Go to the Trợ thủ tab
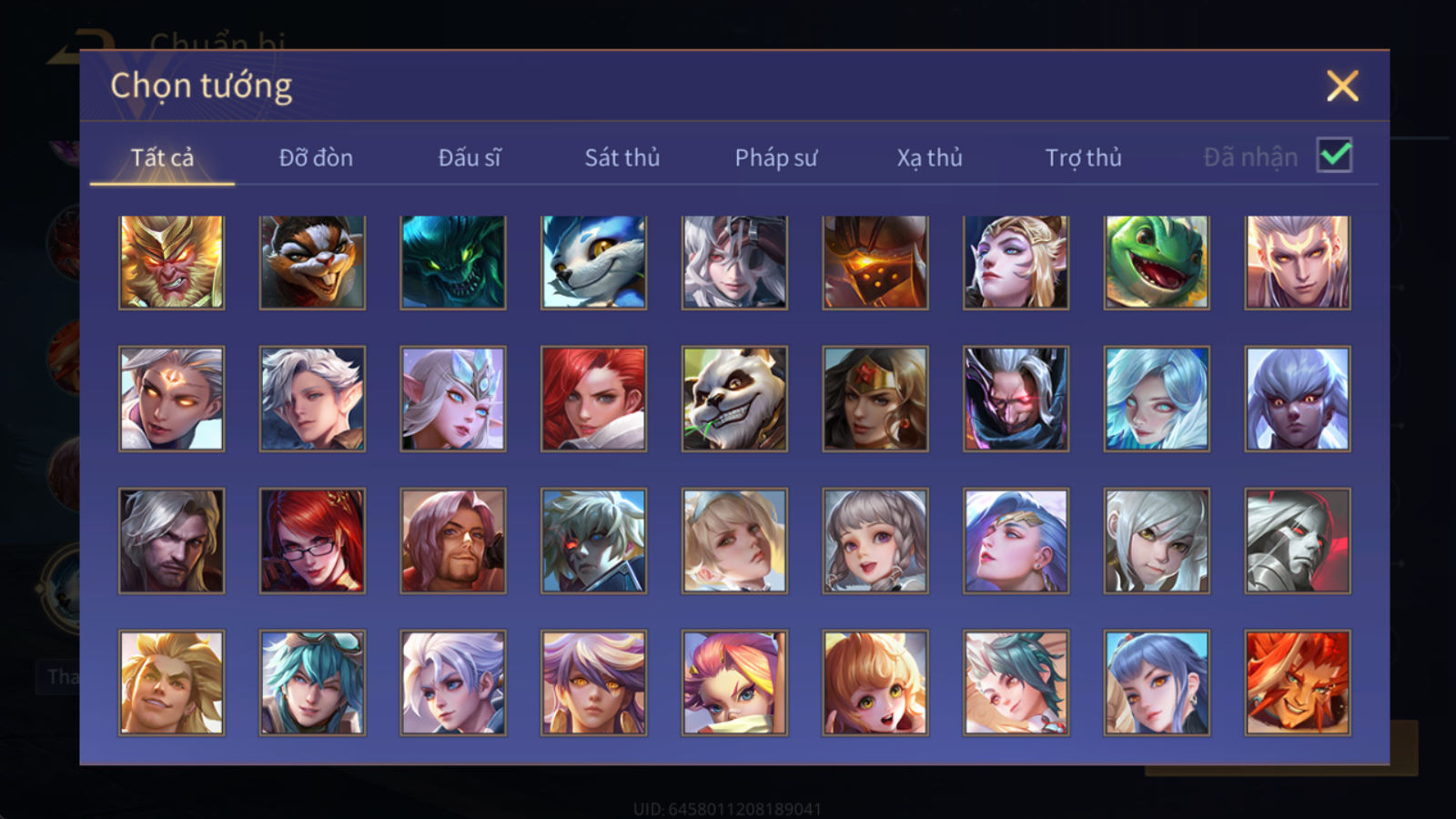Viewport: 1456px width, 819px height. (1083, 157)
